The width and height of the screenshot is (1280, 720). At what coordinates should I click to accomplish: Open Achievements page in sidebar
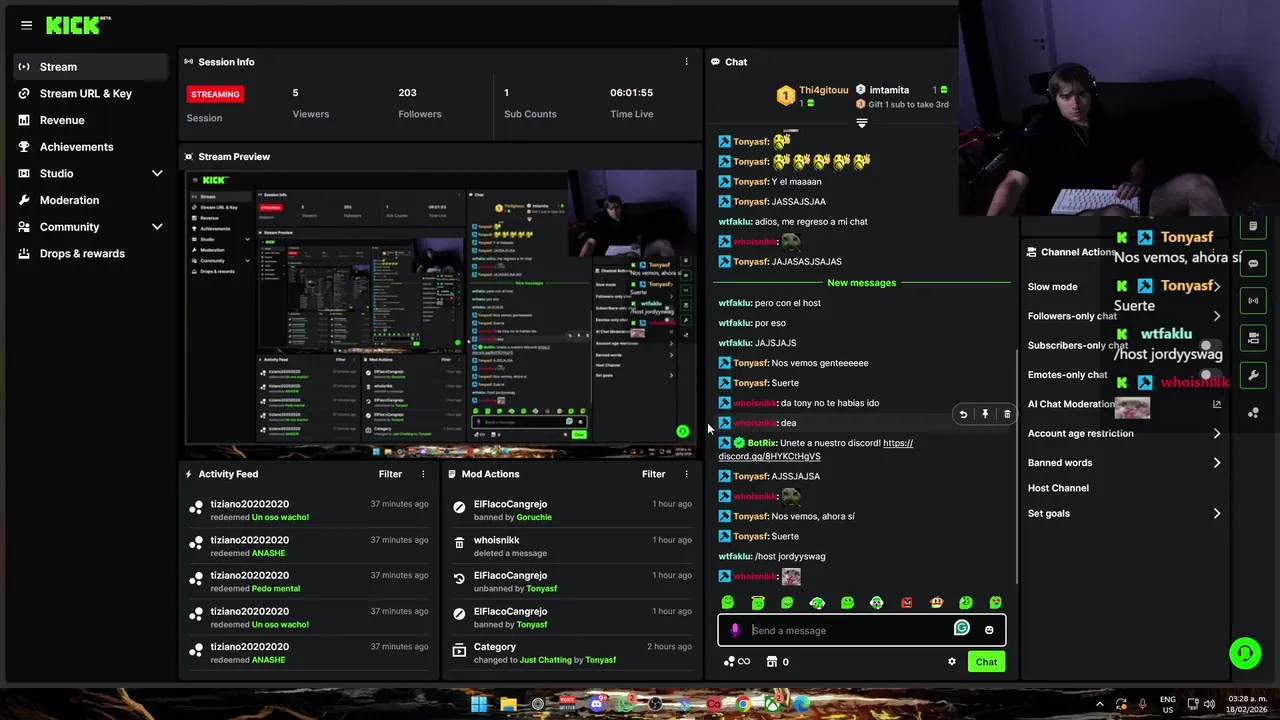91,147
